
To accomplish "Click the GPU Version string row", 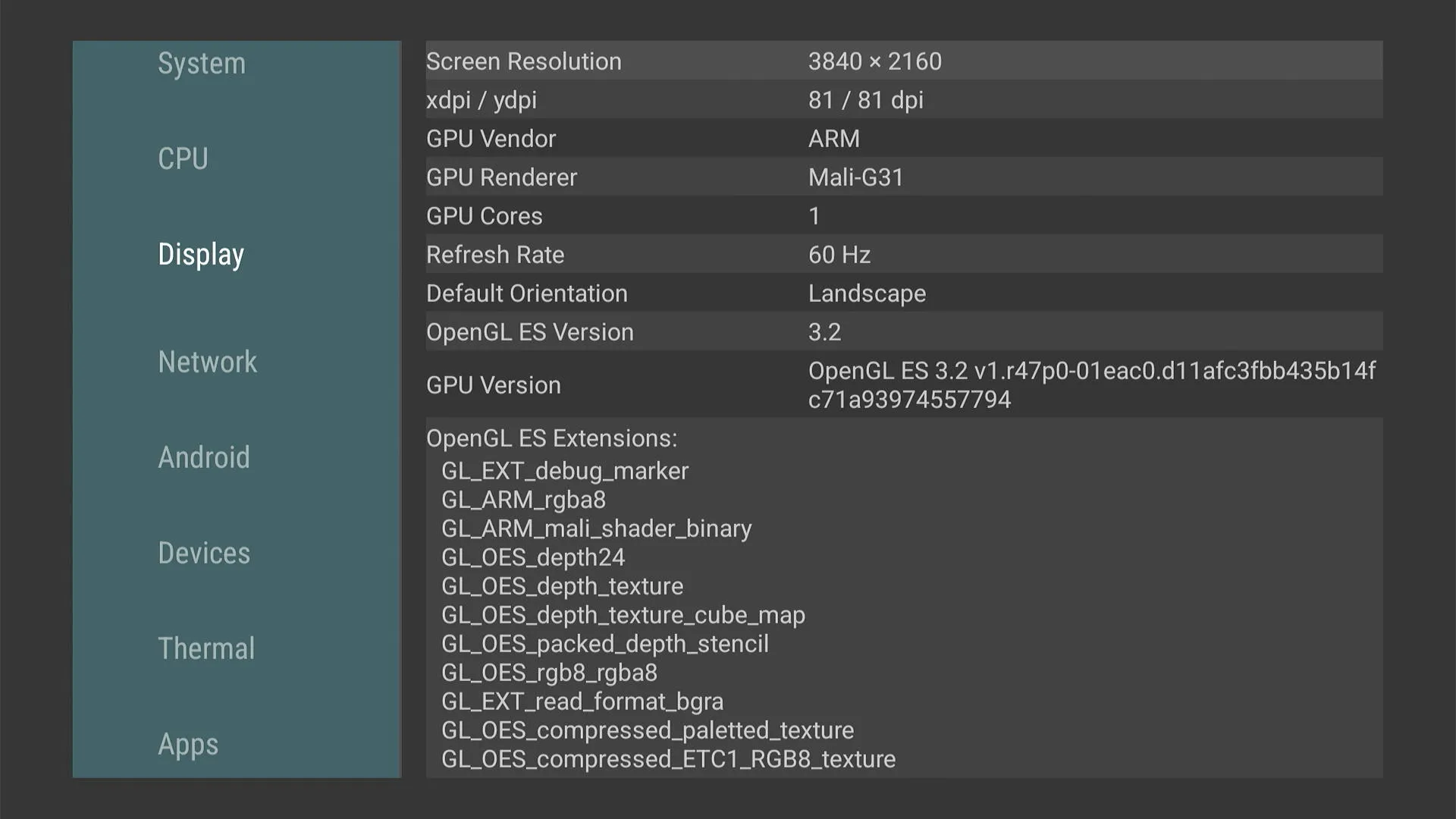I will 902,385.
